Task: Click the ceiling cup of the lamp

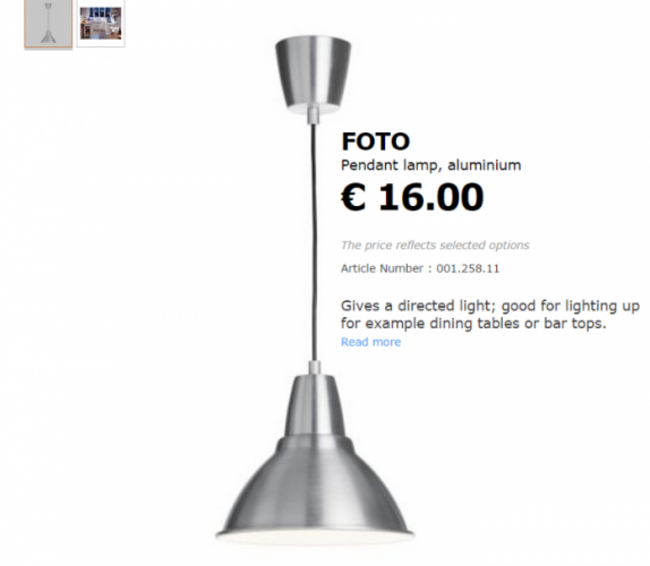Action: tap(313, 75)
